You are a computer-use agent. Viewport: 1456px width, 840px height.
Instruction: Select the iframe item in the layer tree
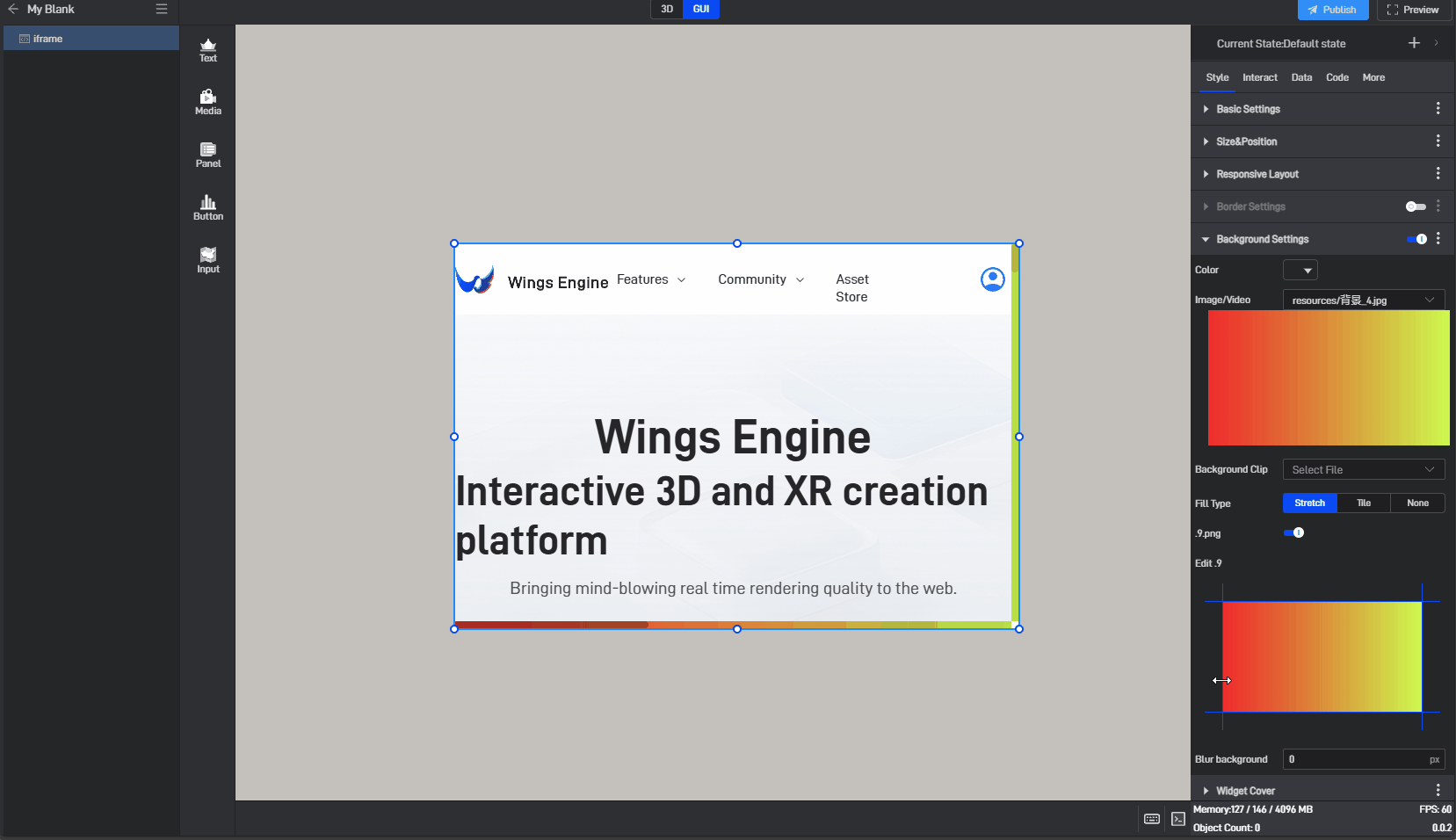[91, 39]
